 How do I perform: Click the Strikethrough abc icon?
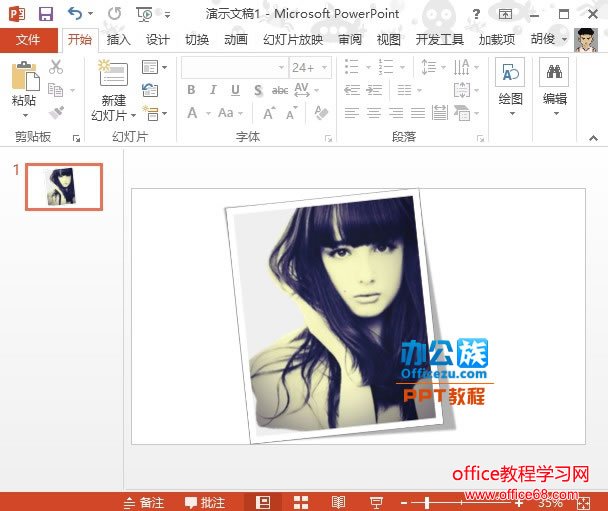(280, 90)
